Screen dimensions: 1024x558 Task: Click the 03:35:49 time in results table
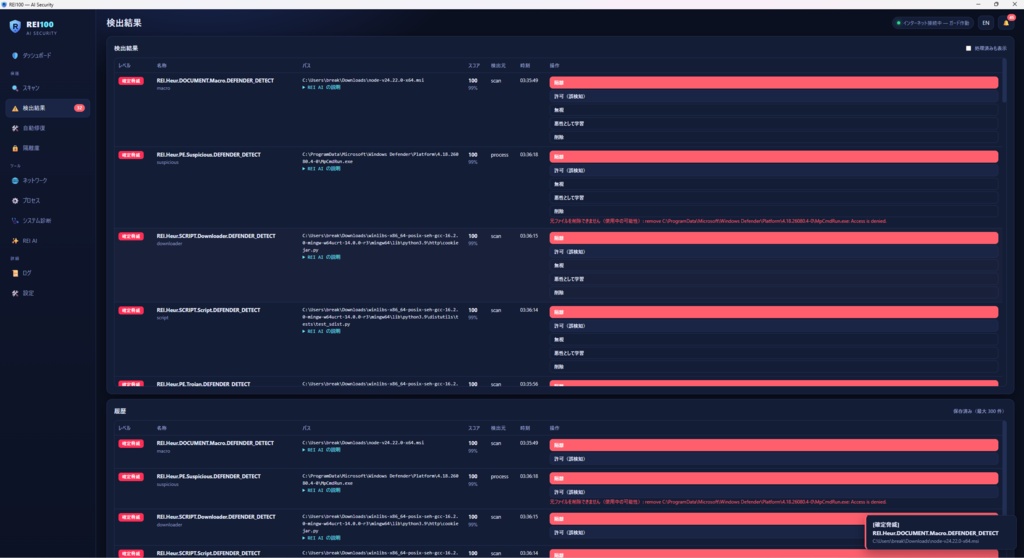pyautogui.click(x=529, y=81)
